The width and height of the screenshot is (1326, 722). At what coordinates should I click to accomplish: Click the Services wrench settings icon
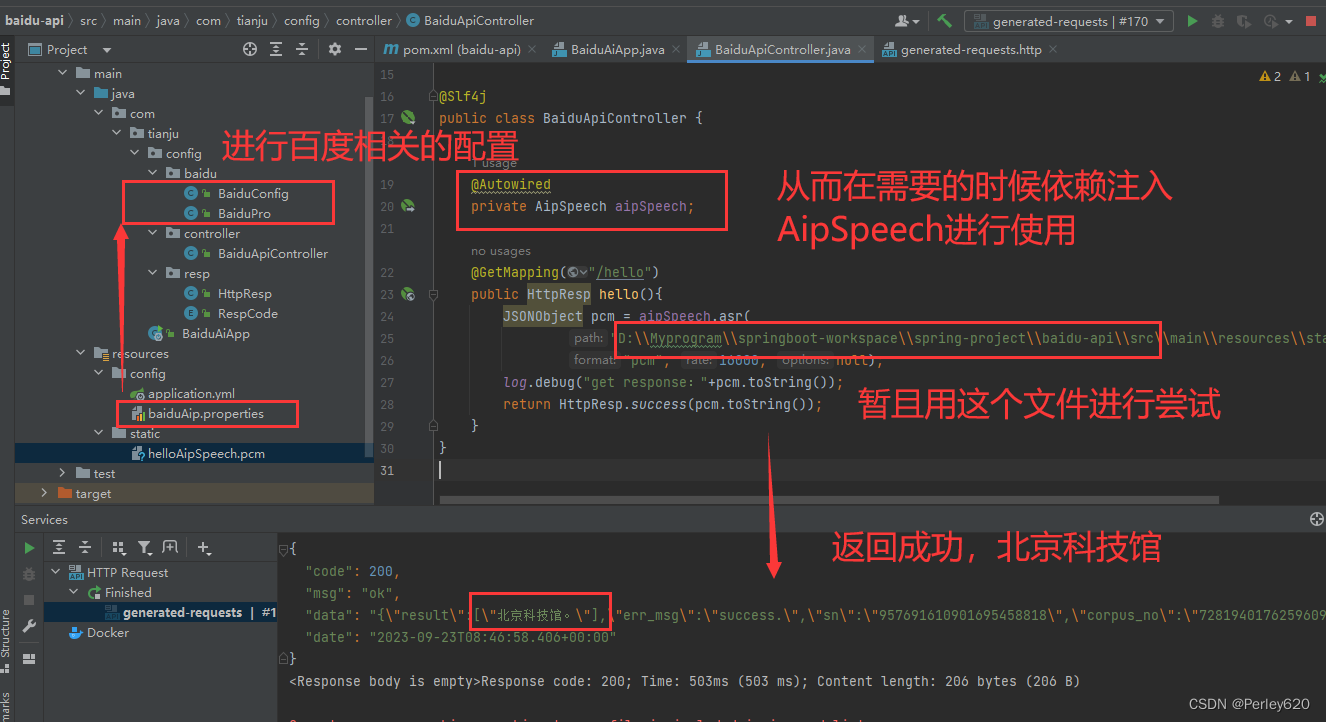point(29,626)
